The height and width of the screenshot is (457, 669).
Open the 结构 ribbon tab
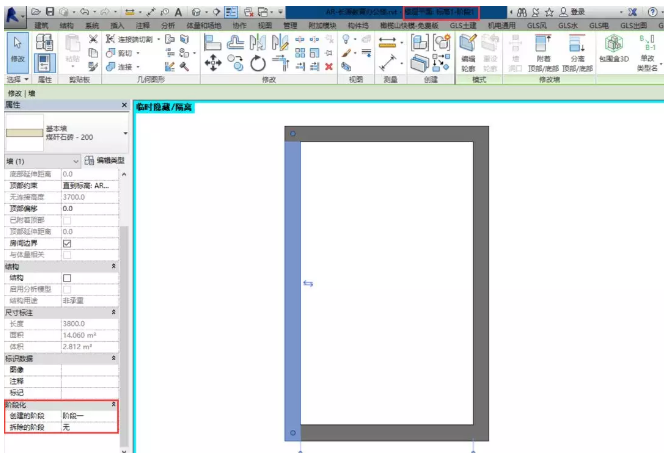[x=67, y=26]
